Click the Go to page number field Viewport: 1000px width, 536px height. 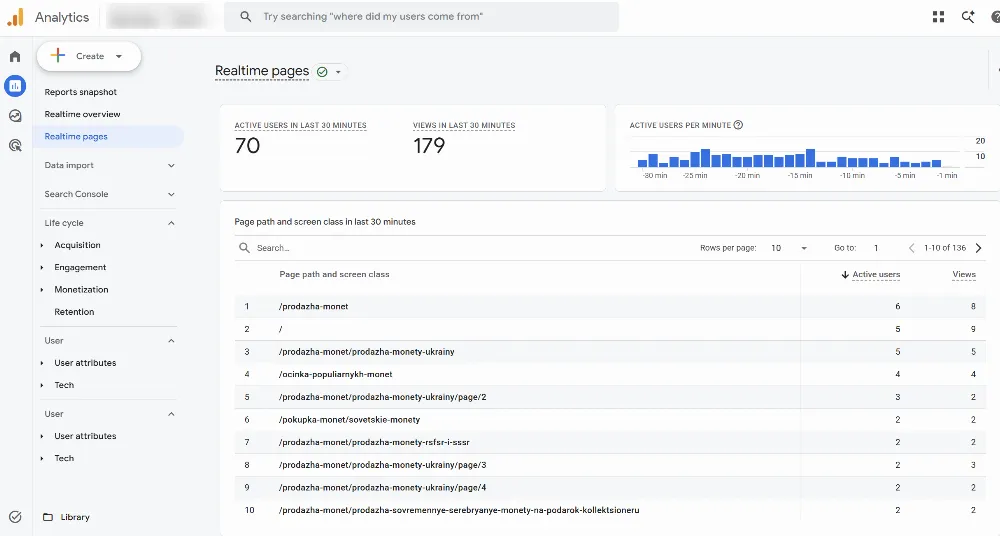[x=876, y=248]
